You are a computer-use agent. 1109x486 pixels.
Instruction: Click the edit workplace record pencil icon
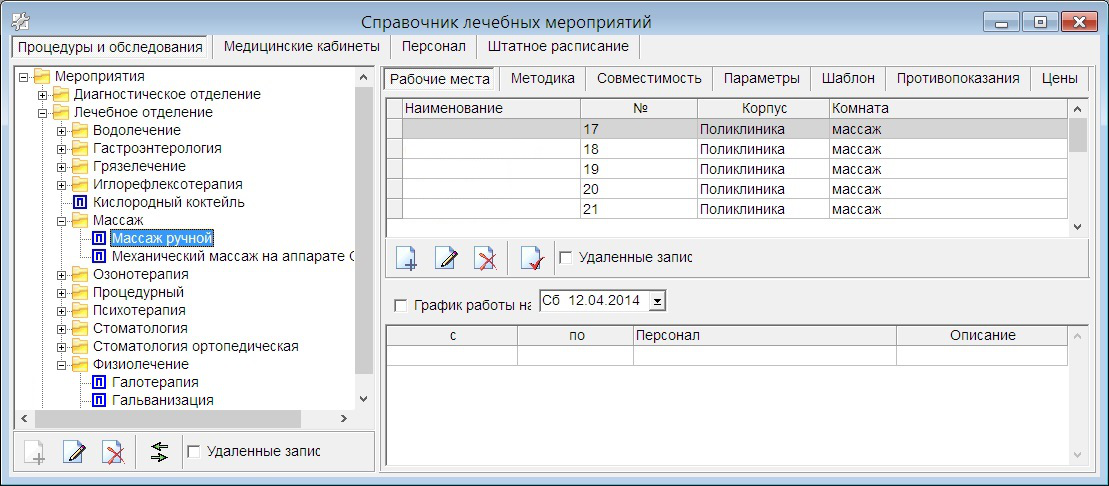coord(446,258)
